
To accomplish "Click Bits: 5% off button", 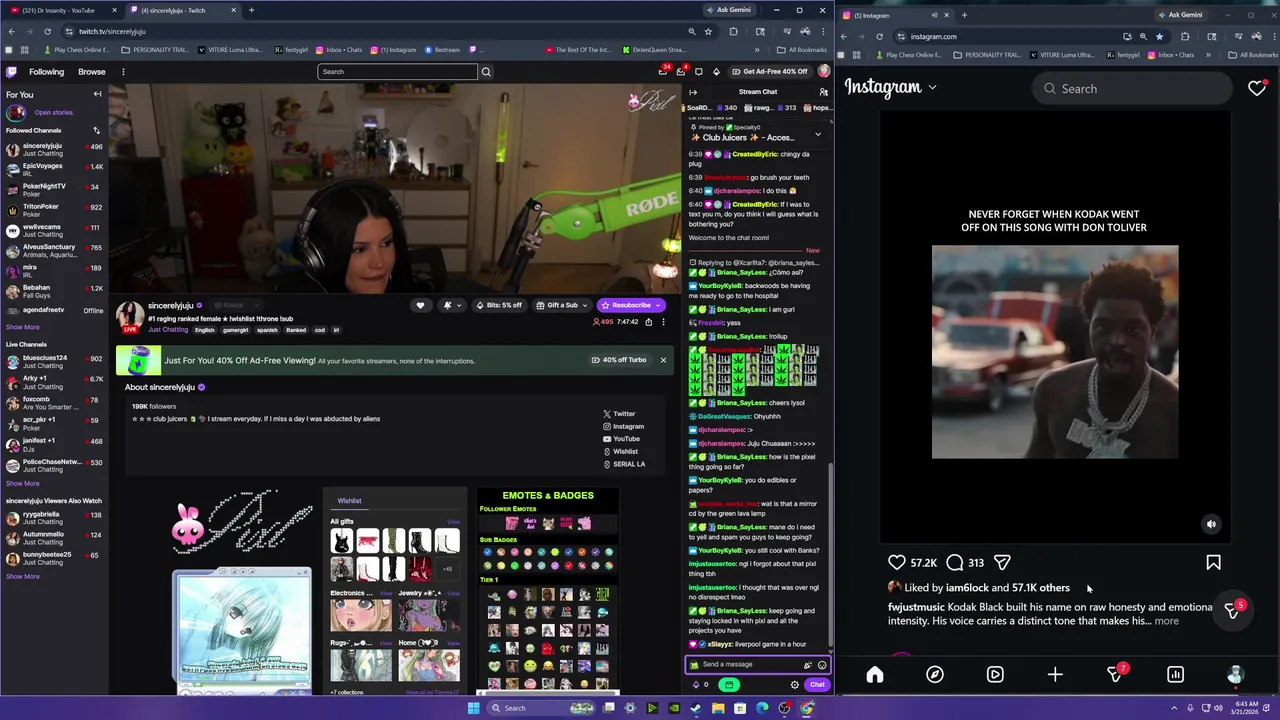I will click(x=499, y=305).
